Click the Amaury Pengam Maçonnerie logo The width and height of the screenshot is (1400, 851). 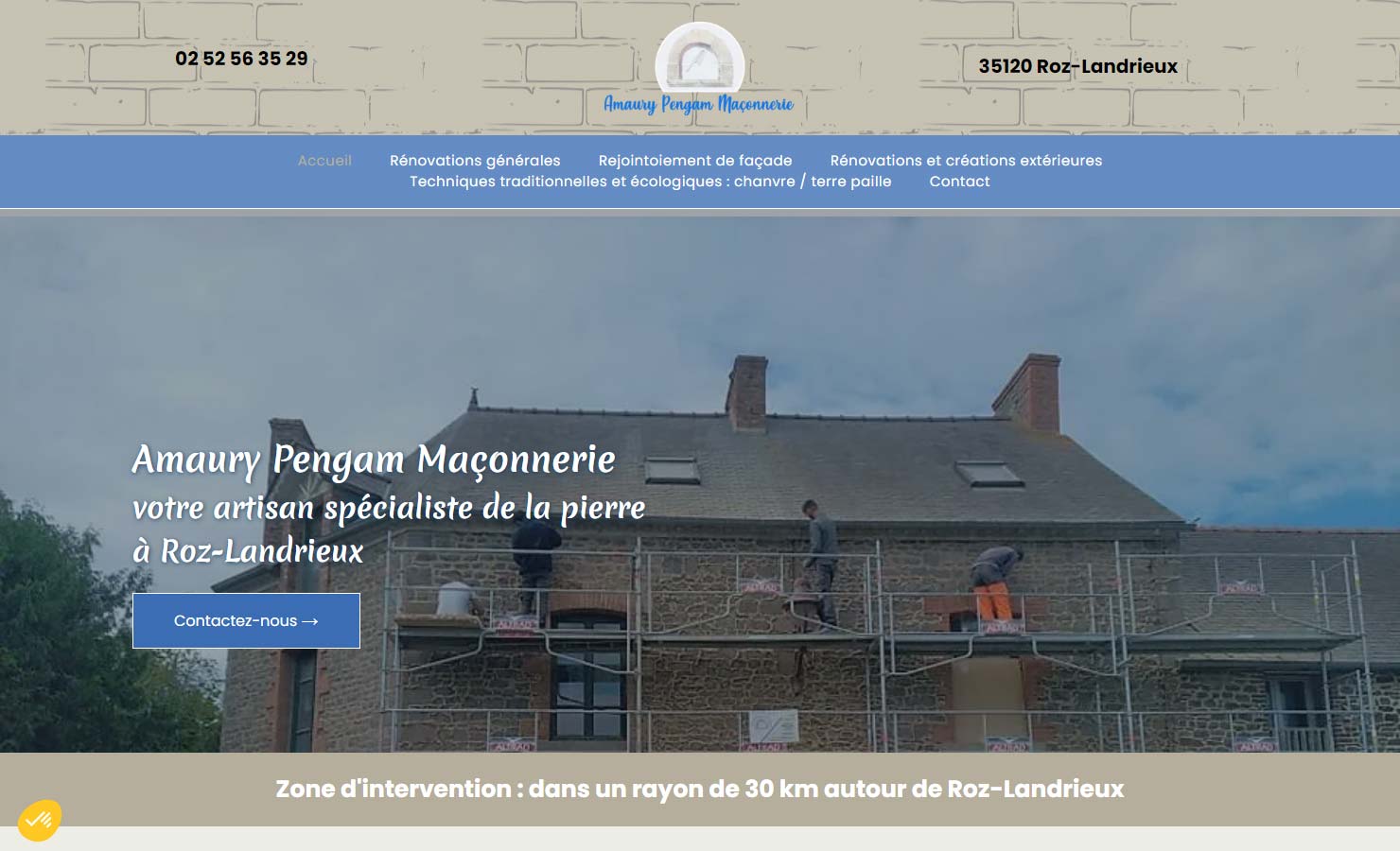point(699,68)
